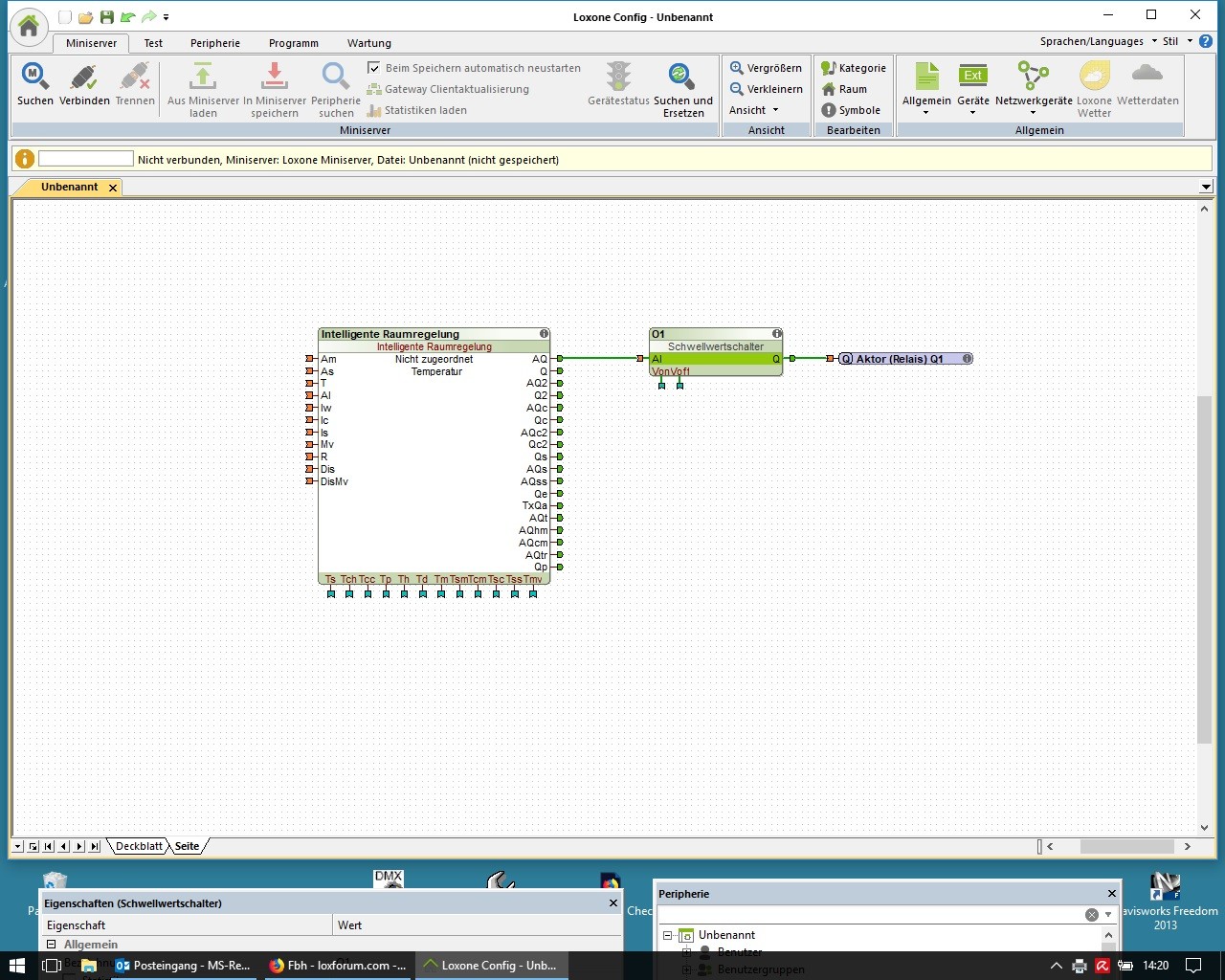Click the Verbinden connect icon
The width and height of the screenshot is (1225, 980).
coord(84,77)
